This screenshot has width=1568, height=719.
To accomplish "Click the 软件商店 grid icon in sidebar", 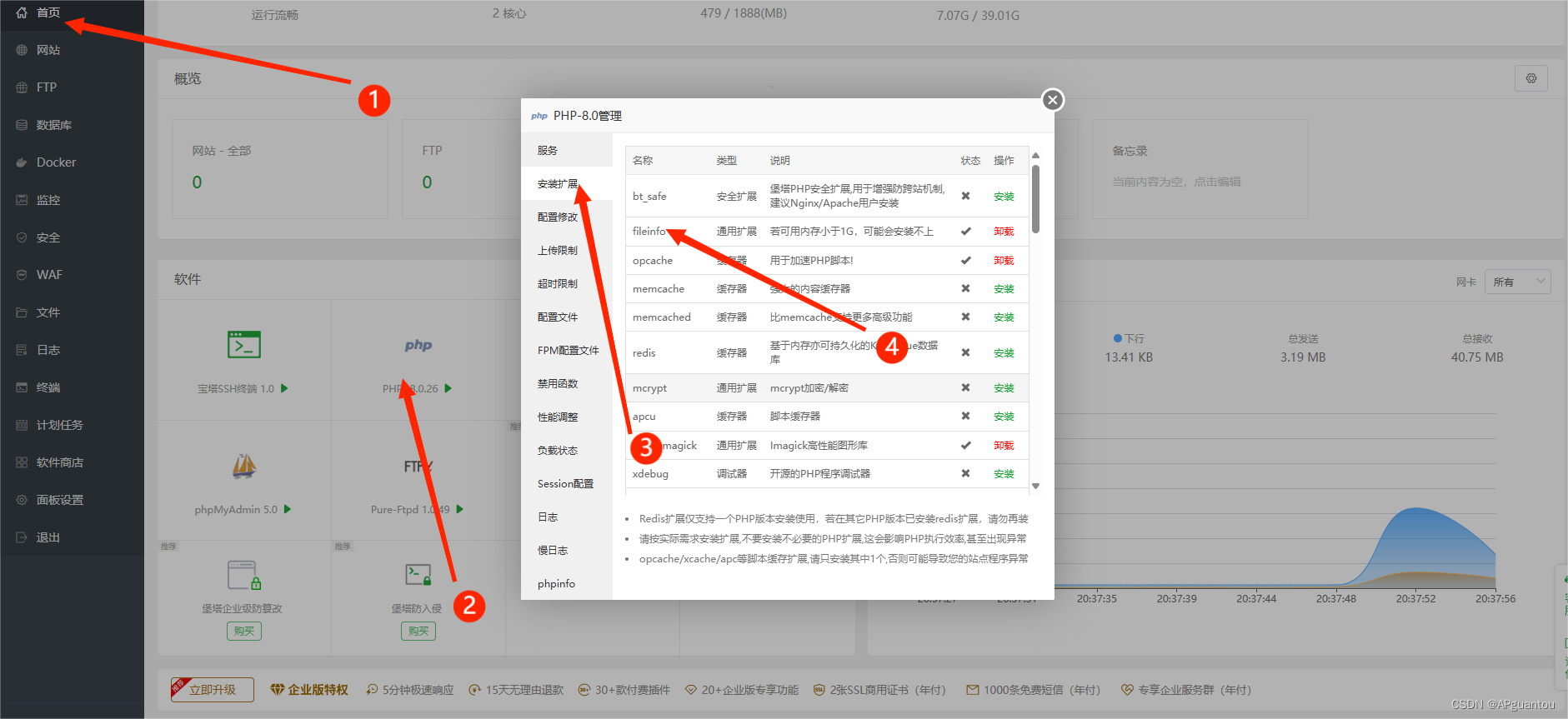I will tap(22, 462).
